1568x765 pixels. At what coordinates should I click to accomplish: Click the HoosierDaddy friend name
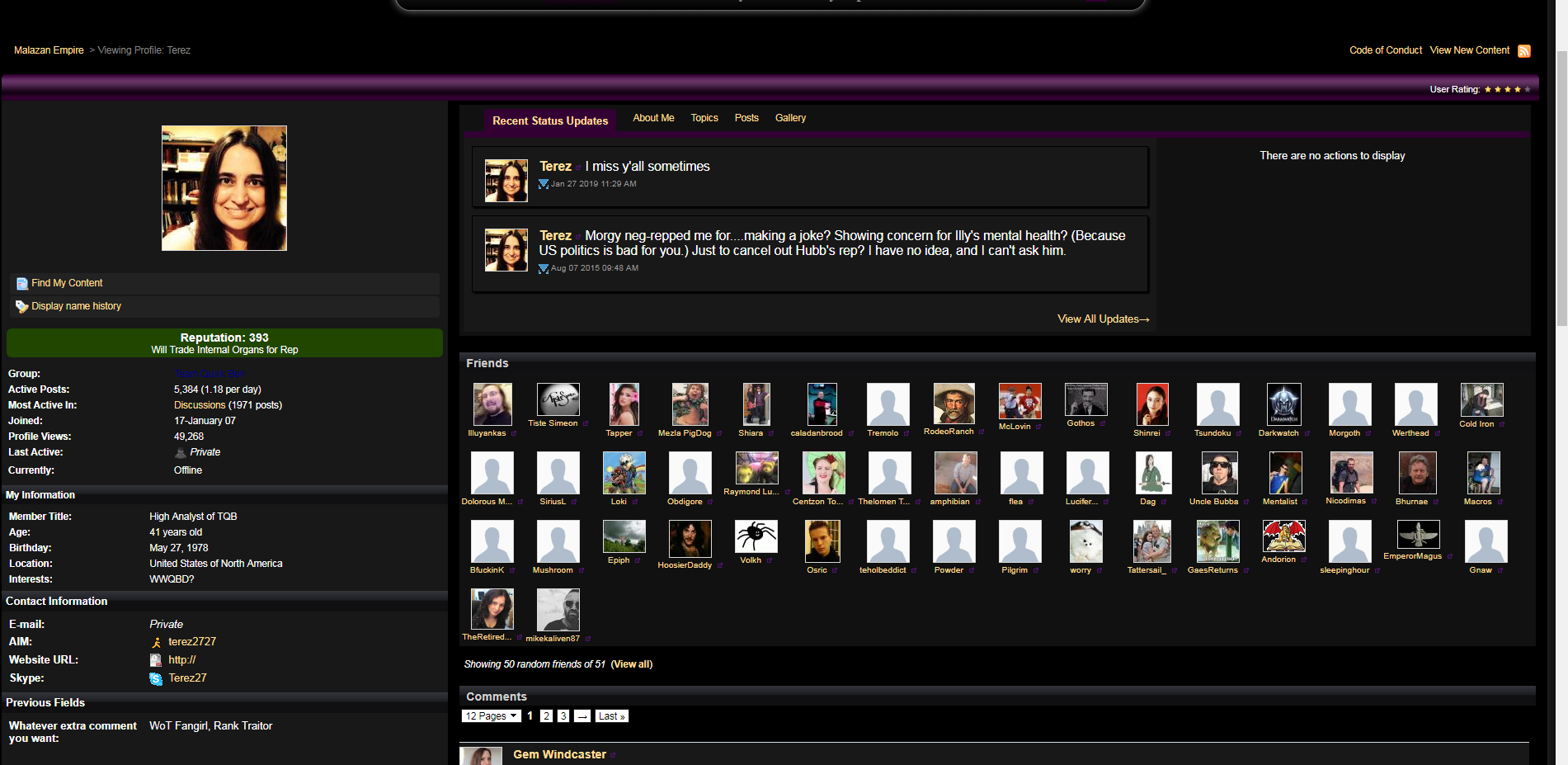click(x=685, y=565)
